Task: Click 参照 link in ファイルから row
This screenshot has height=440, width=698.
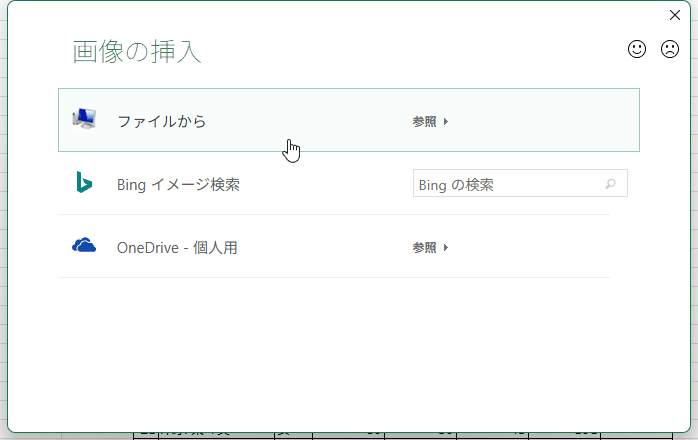Action: tap(424, 121)
